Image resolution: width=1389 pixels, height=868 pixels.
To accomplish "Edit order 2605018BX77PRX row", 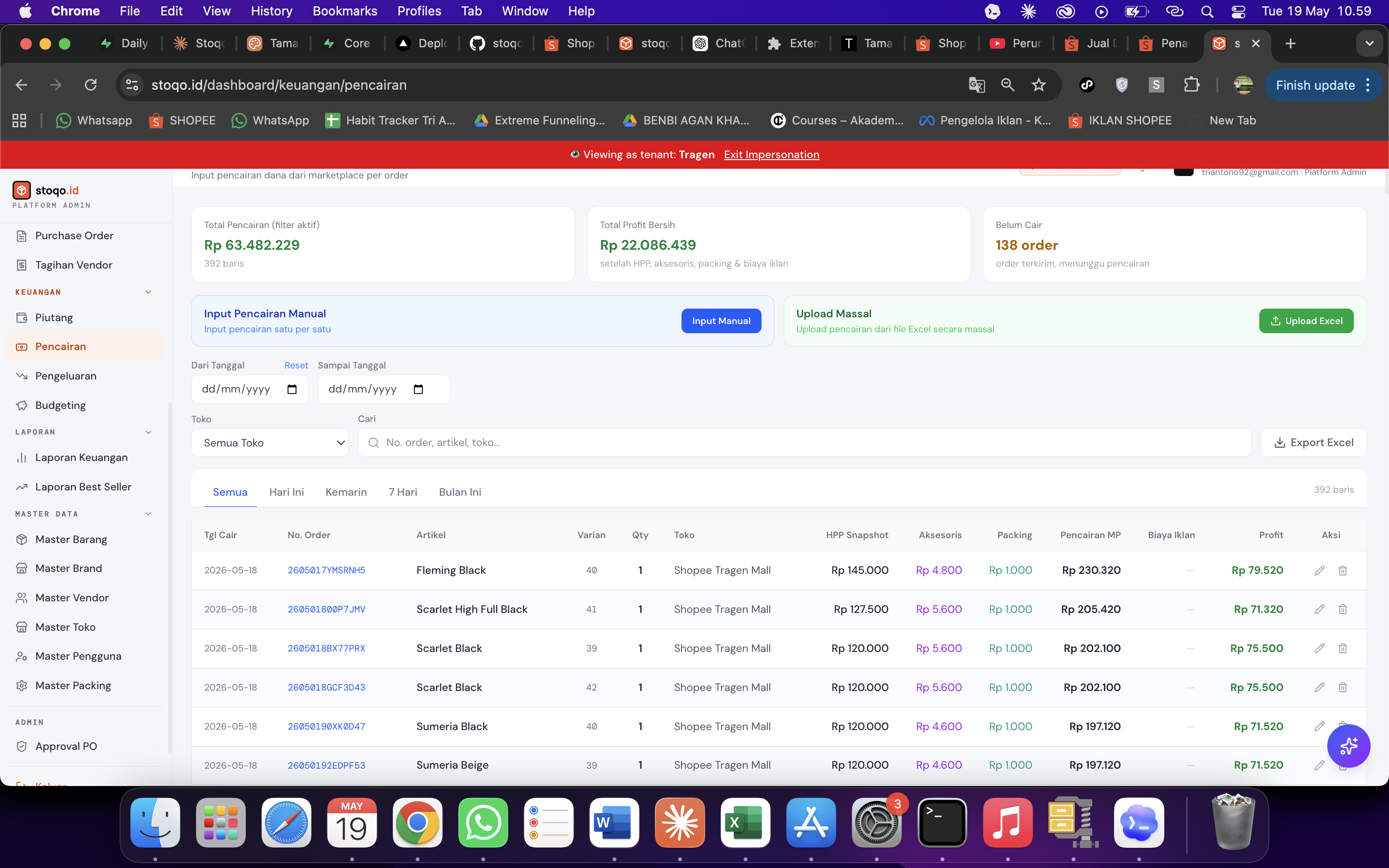I will coord(1320,648).
